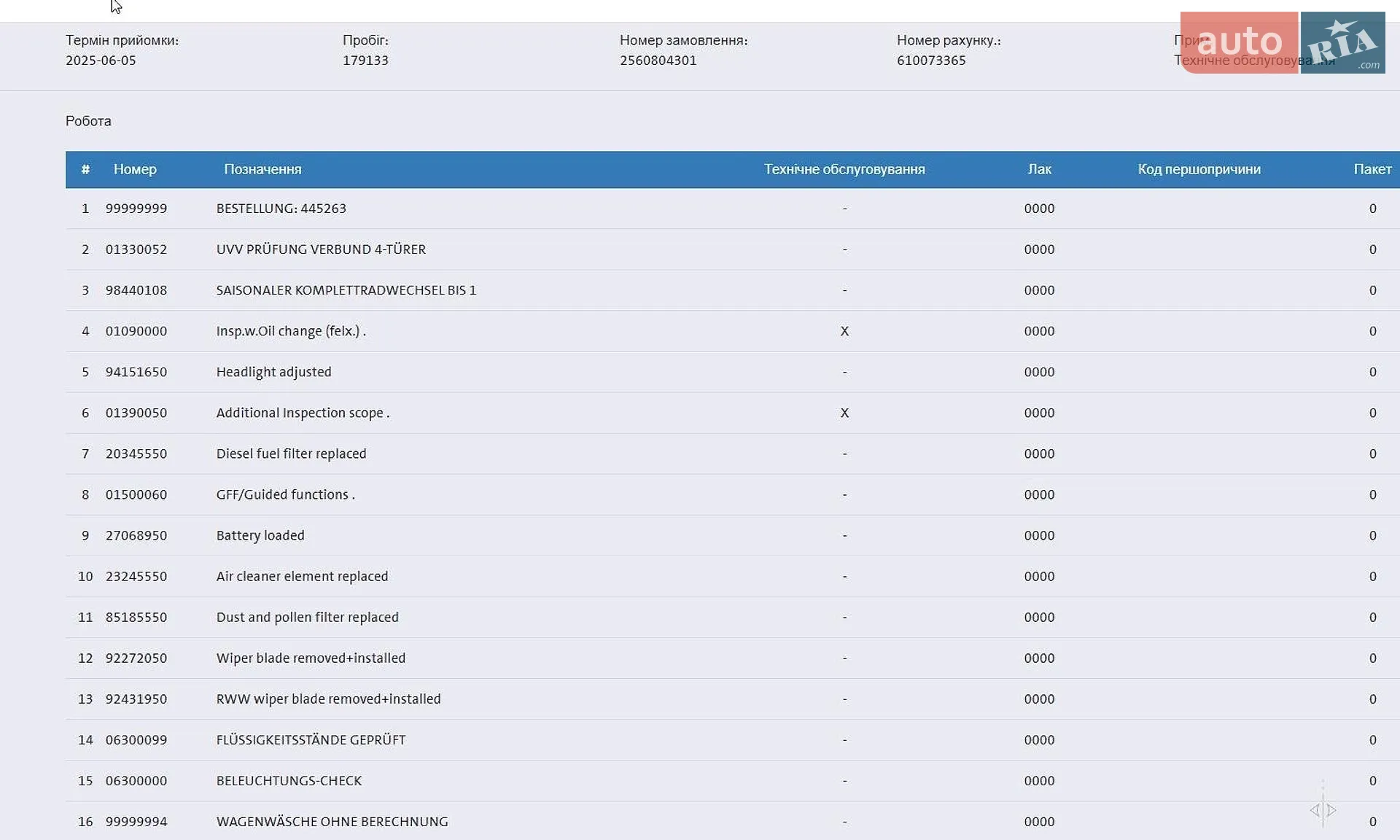1400x840 pixels.
Task: Click the left-right arrows icon at bottom right
Action: [1323, 810]
